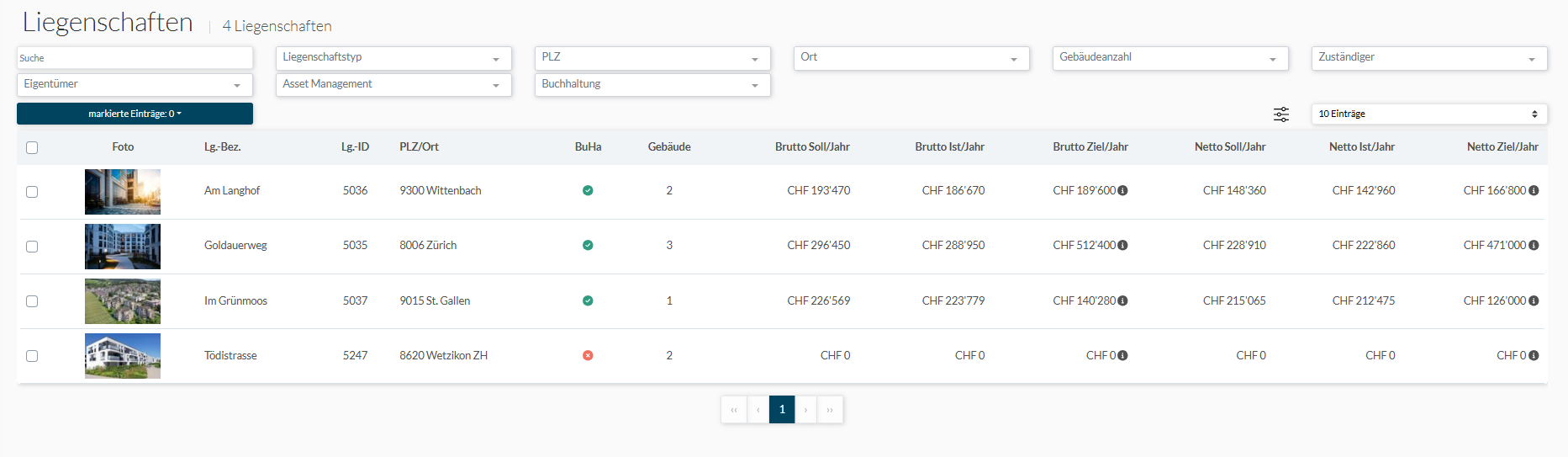Click green BuHa status icon for Am Langhof

click(x=588, y=191)
